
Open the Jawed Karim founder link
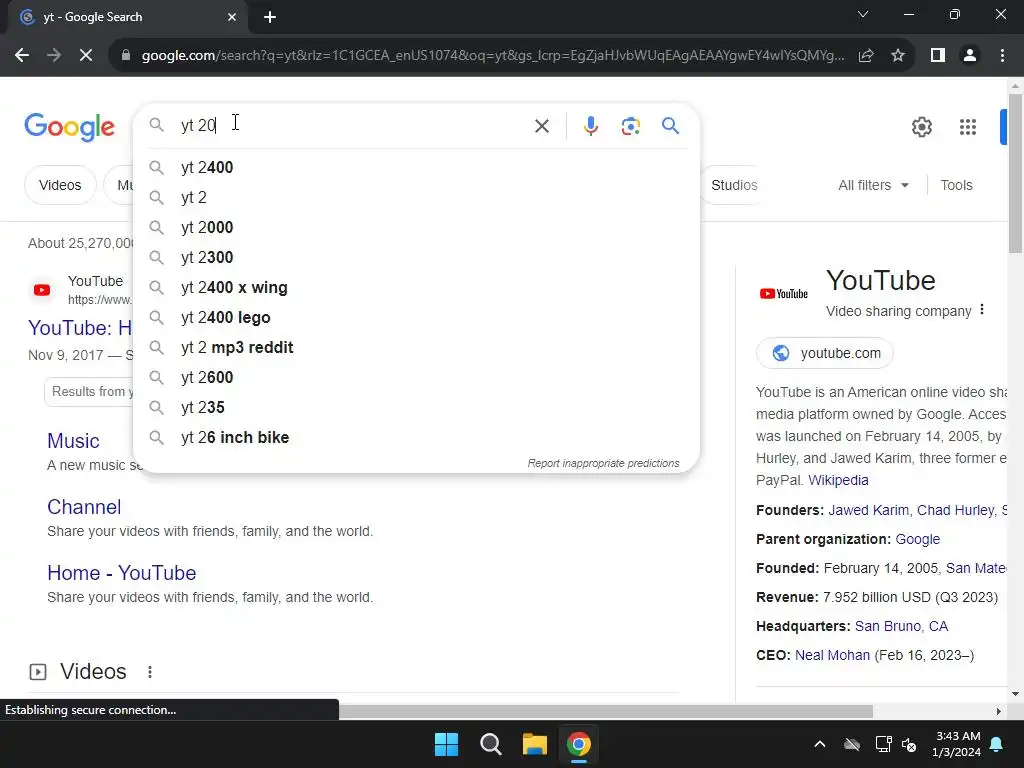[x=868, y=510]
